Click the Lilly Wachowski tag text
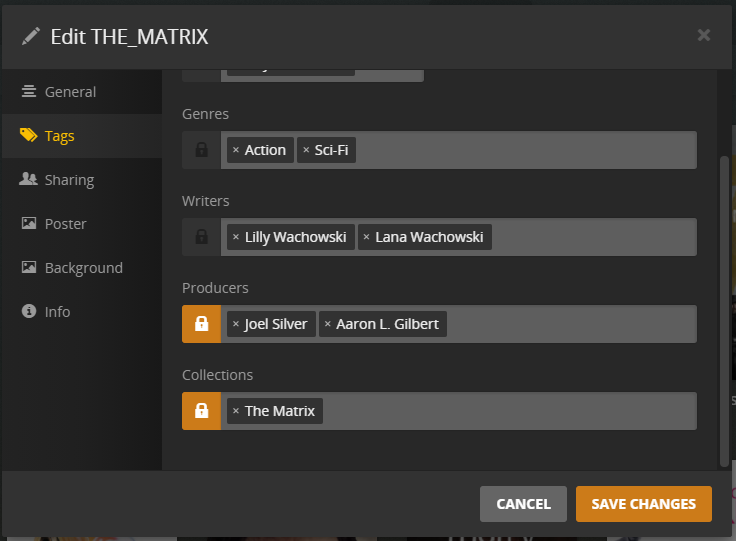 [x=296, y=237]
